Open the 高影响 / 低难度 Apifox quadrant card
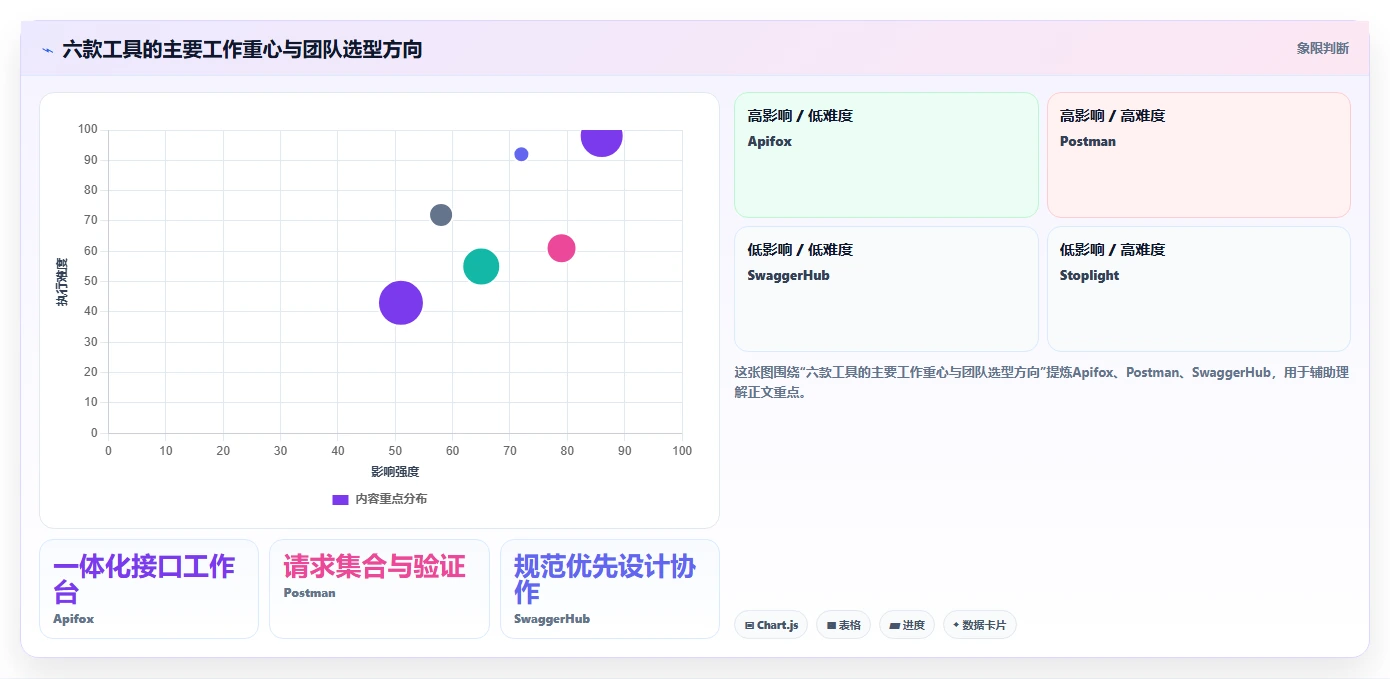 (x=886, y=155)
